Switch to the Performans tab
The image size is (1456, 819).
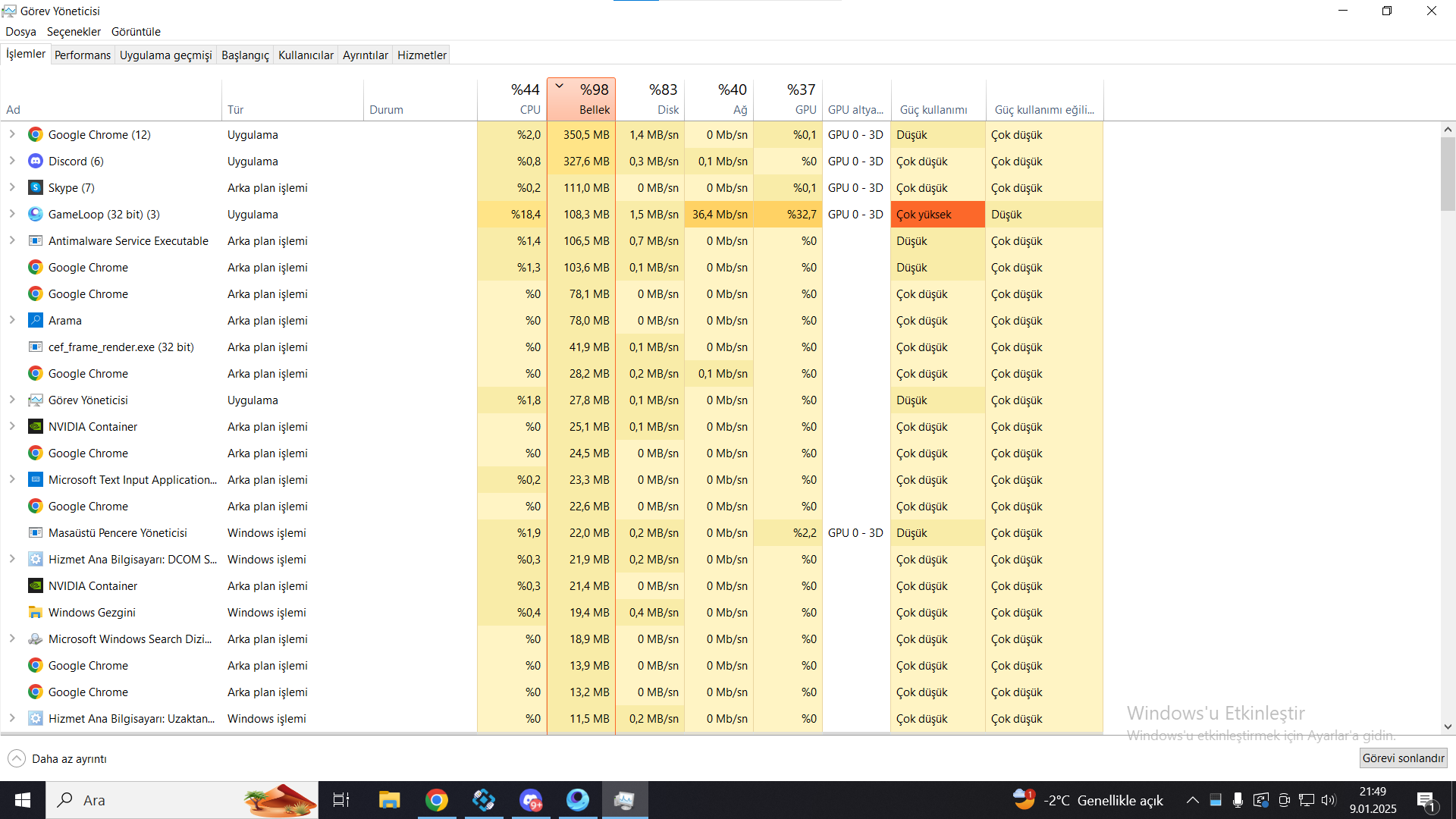click(x=83, y=55)
